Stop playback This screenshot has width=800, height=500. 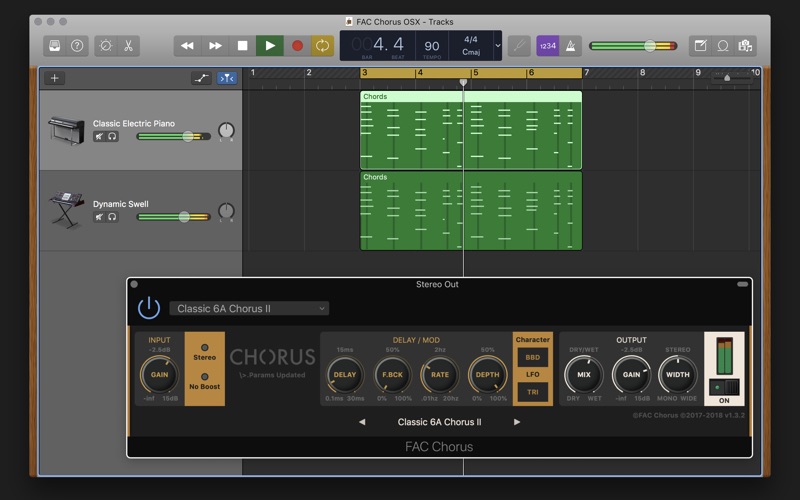(242, 46)
